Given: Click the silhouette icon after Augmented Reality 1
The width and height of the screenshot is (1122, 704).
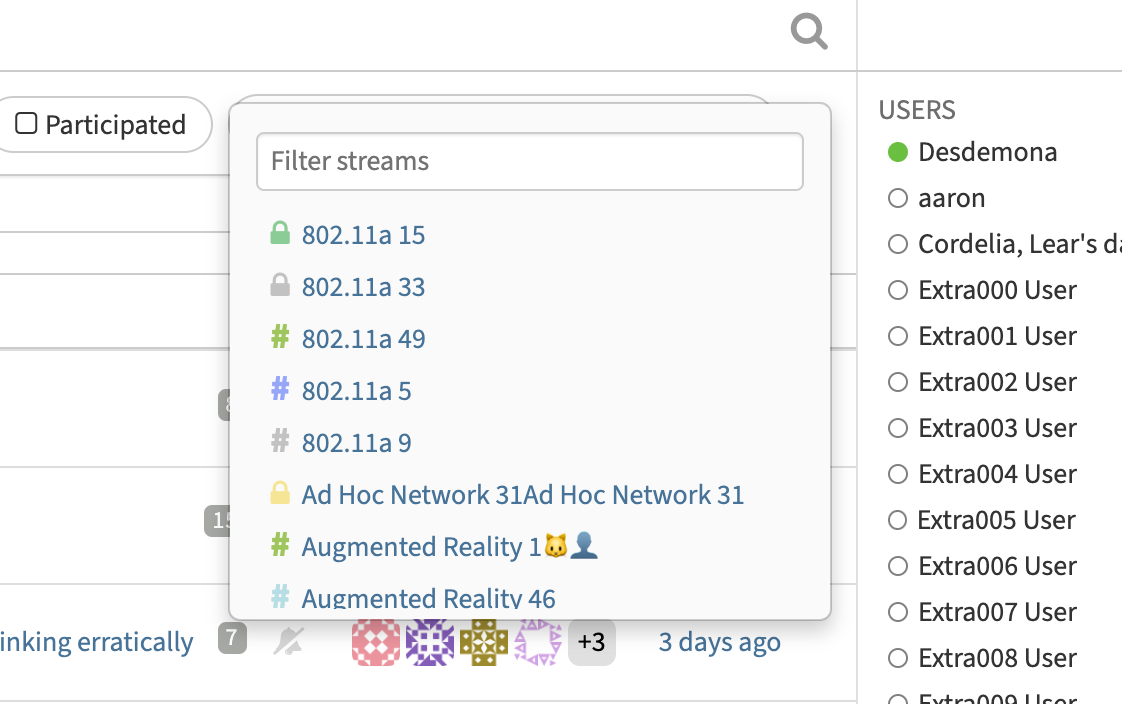Looking at the screenshot, I should 585,545.
